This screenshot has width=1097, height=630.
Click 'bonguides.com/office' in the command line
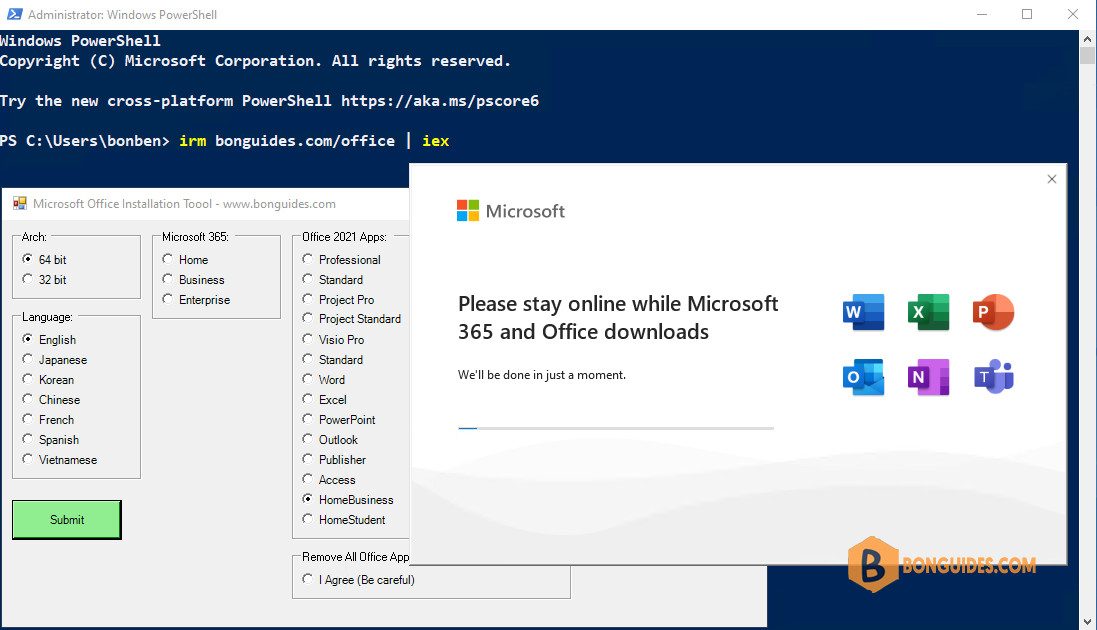click(305, 141)
